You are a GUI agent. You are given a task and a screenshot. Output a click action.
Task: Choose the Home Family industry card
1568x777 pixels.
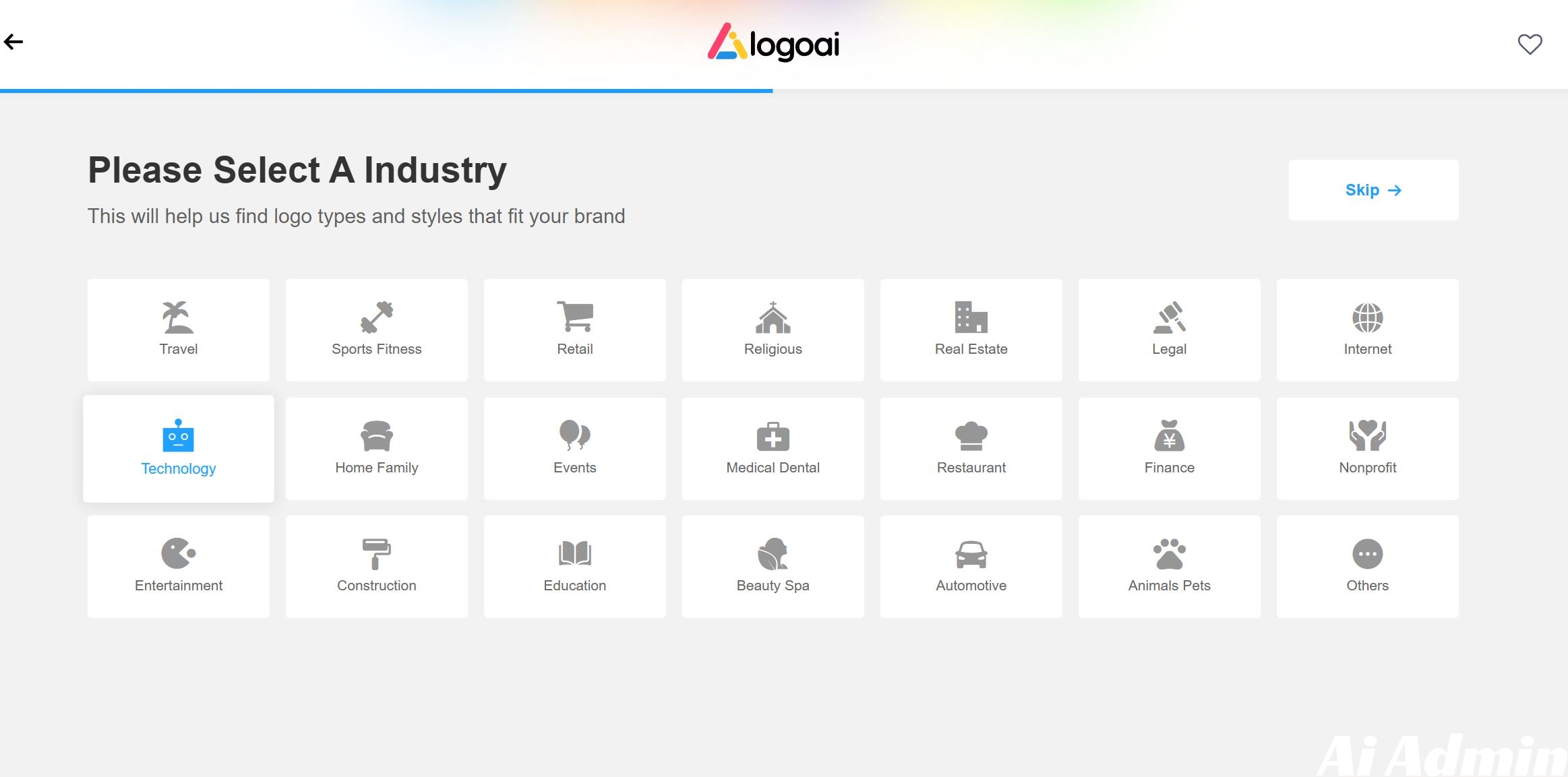(x=376, y=449)
